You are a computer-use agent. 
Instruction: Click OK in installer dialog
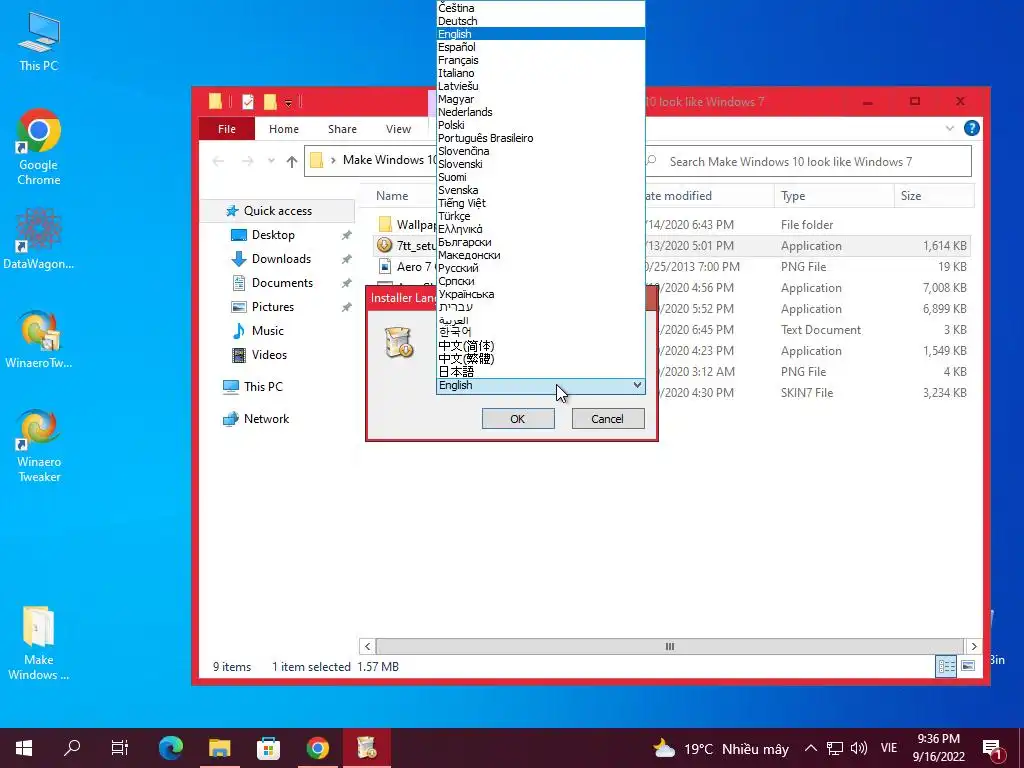click(x=518, y=419)
